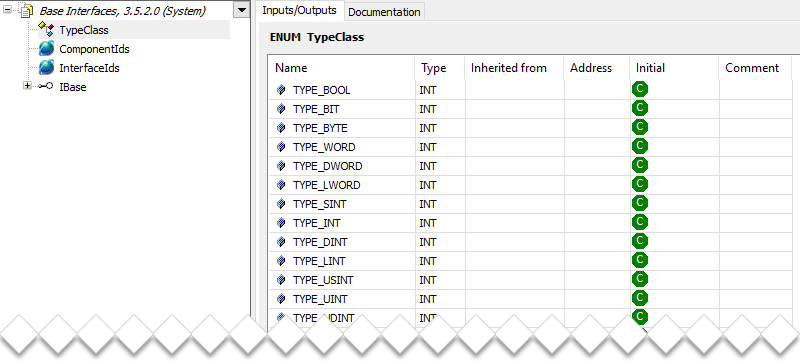The image size is (800, 362).
Task: Click the green constant icon in TYPE_LINT row
Action: click(640, 261)
